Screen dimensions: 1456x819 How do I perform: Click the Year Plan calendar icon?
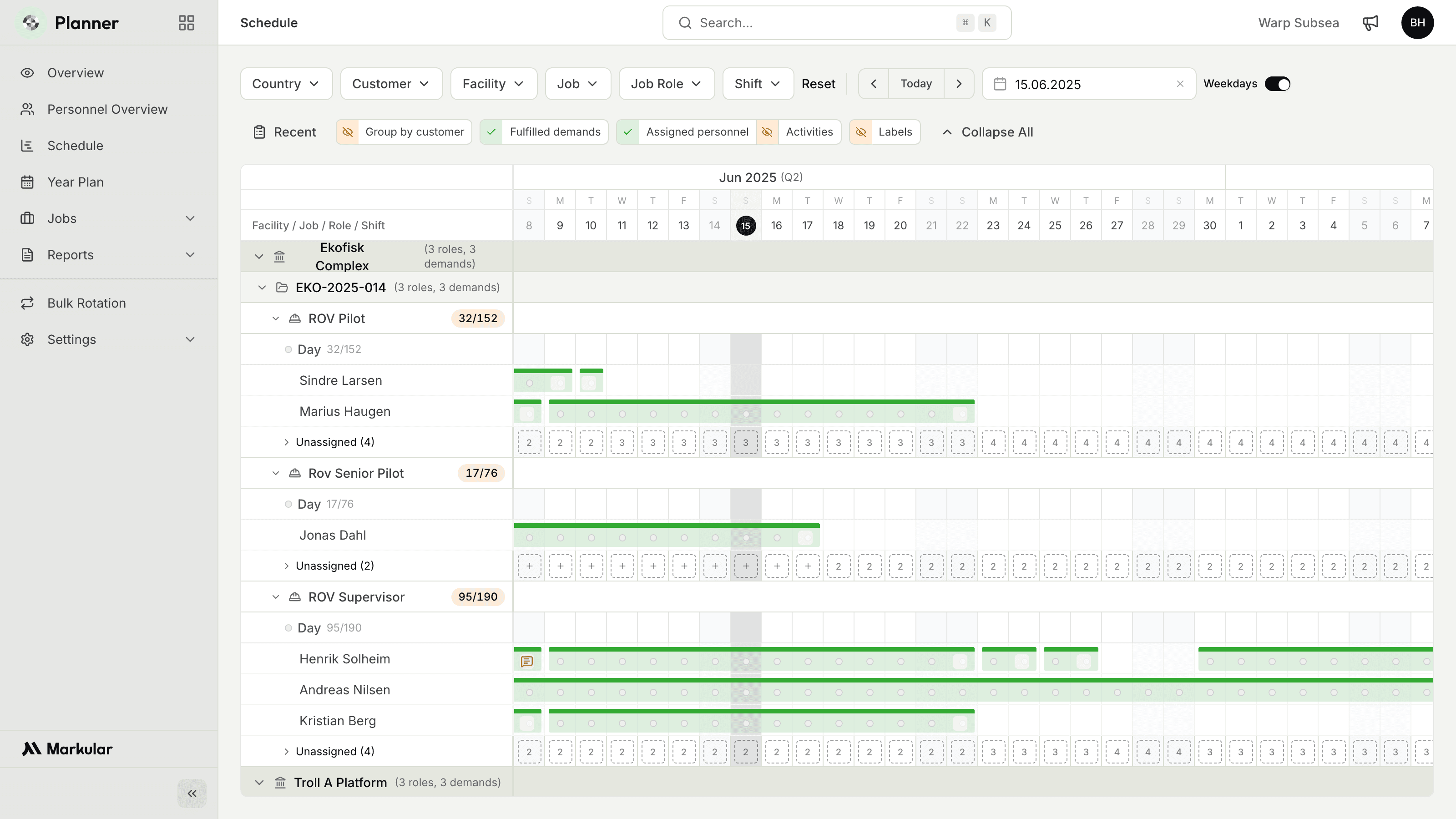coord(27,182)
